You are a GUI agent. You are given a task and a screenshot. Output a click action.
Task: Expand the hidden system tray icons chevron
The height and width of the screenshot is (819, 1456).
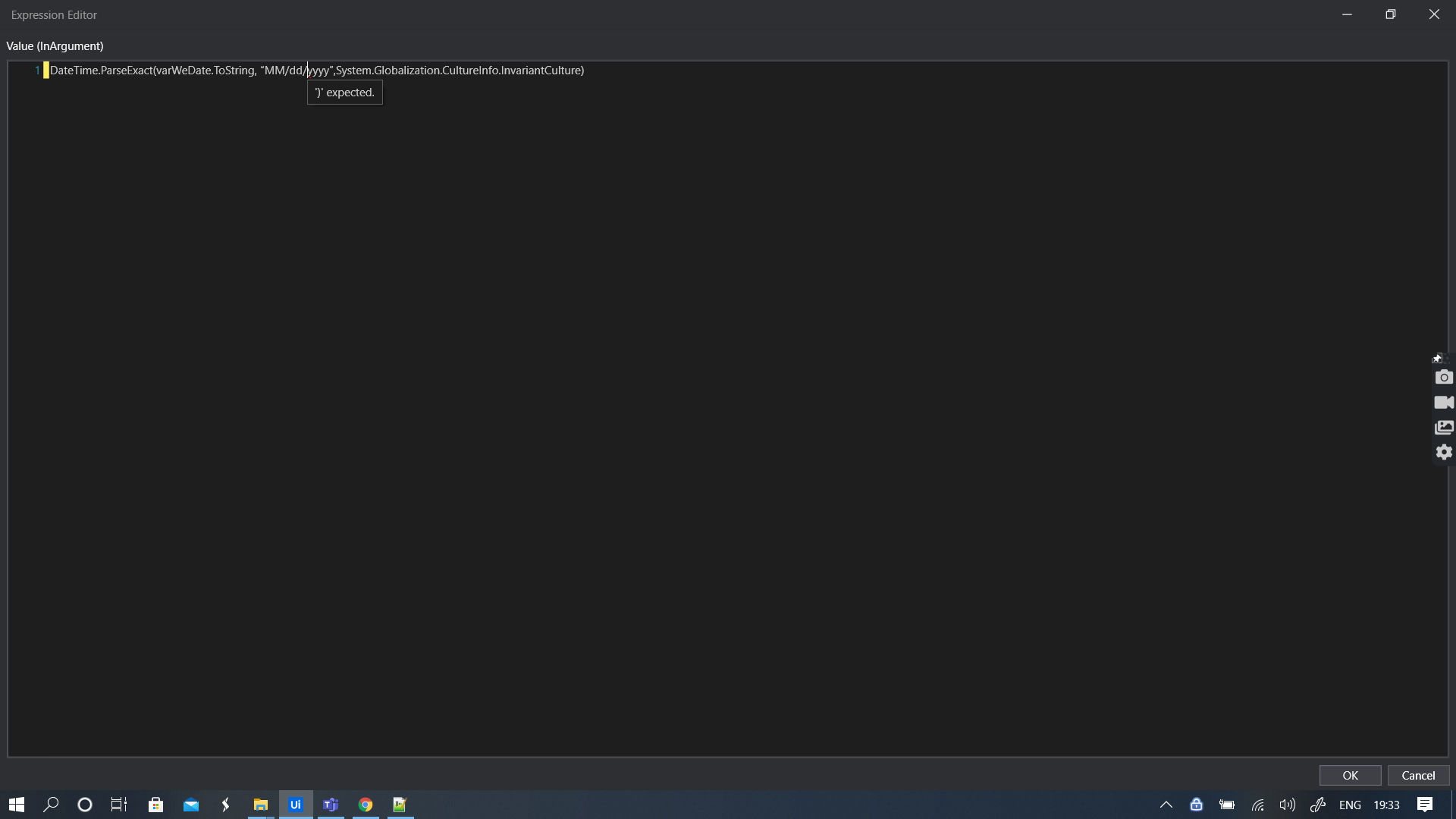tap(1166, 805)
